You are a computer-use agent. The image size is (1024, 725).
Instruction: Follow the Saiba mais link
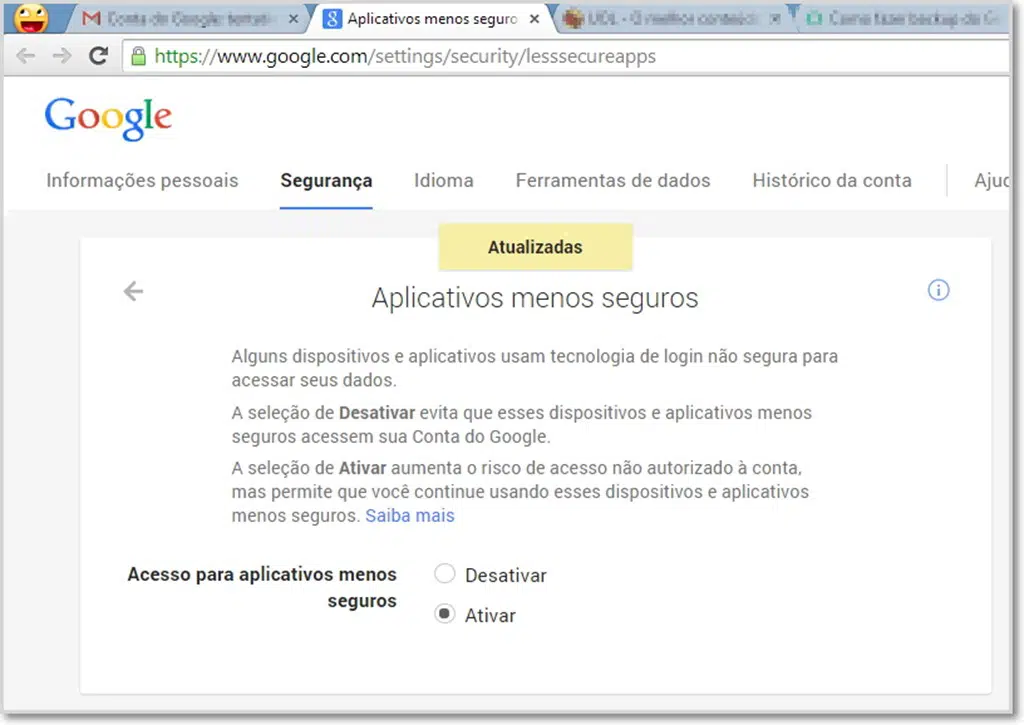409,515
